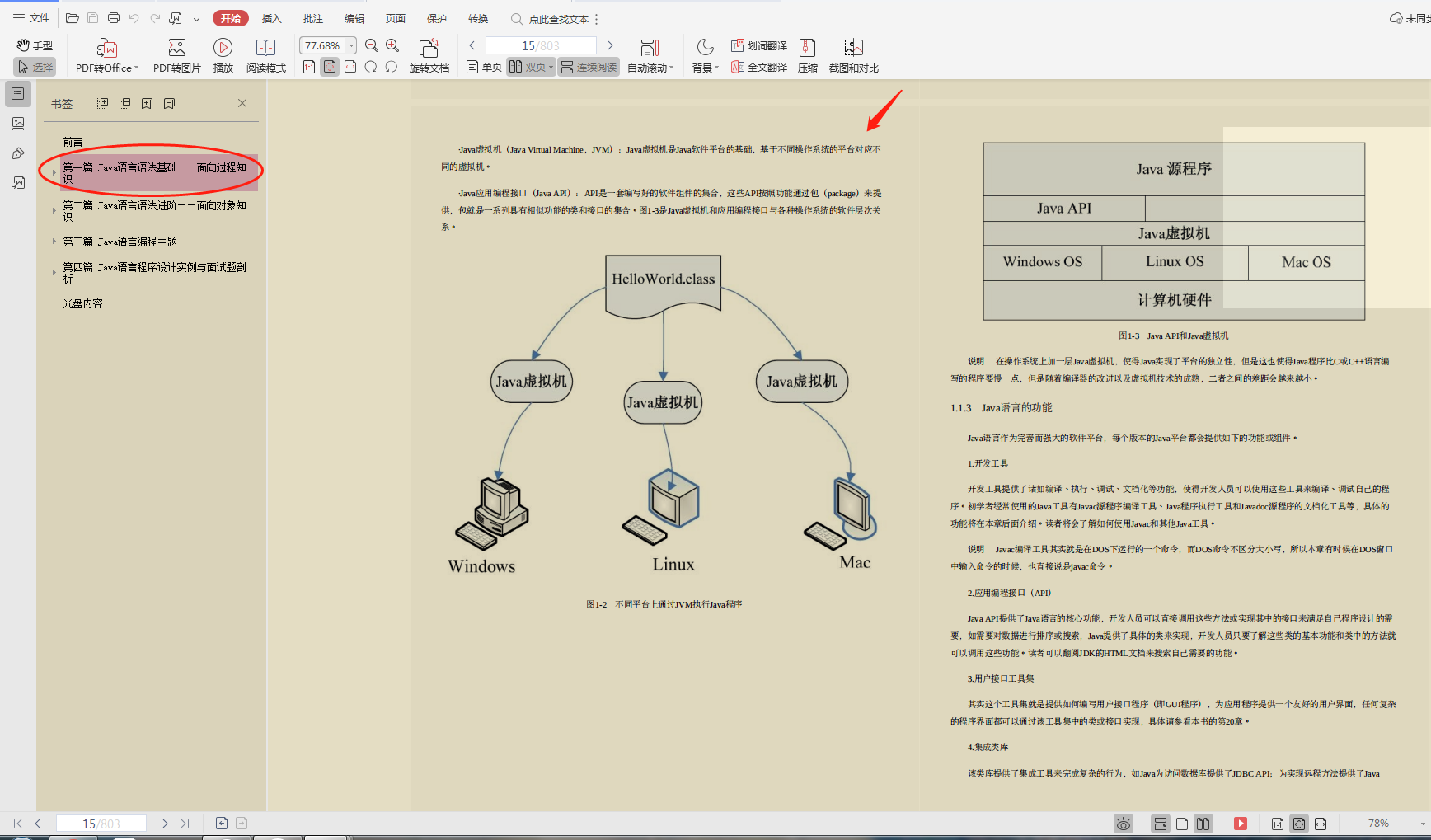The width and height of the screenshot is (1431, 840).
Task: Start slideshow with 播放 icon
Action: (223, 56)
